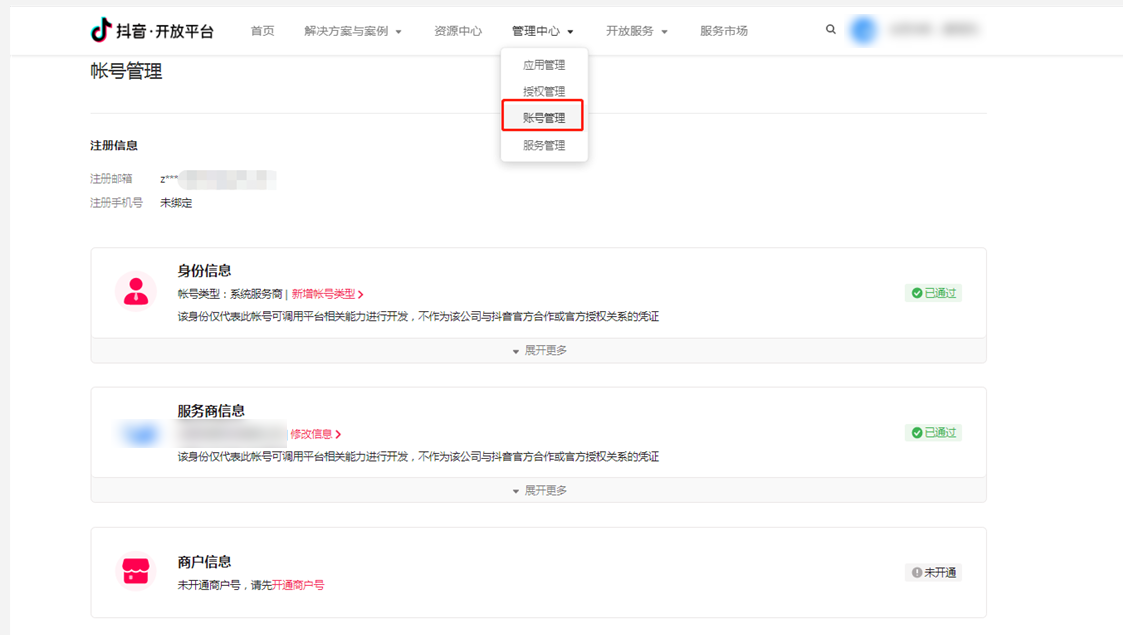The width and height of the screenshot is (1123, 635).
Task: Select 授权管理 from the dropdown
Action: 544,92
